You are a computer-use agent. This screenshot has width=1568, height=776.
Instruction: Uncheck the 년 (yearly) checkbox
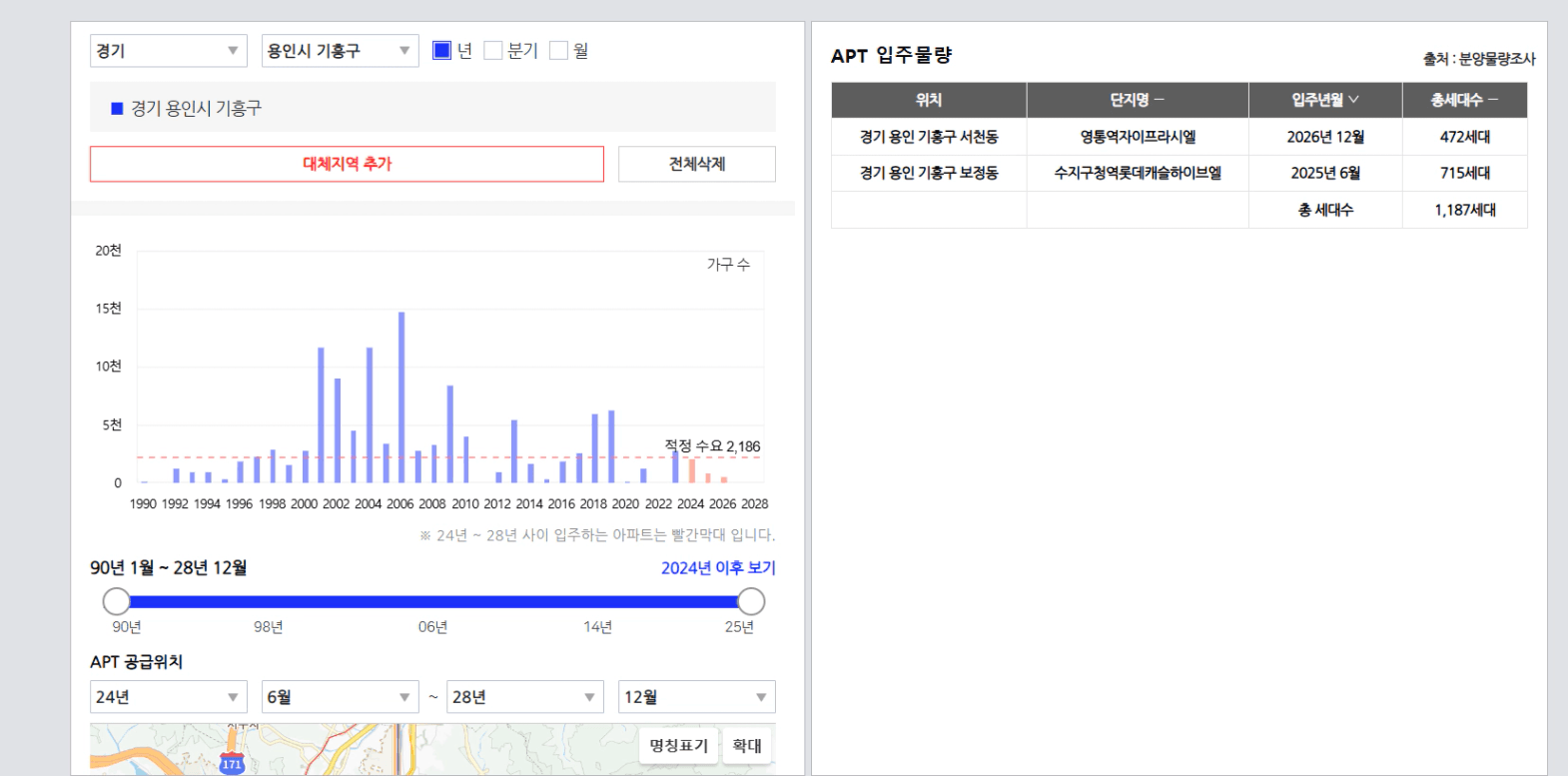(441, 50)
